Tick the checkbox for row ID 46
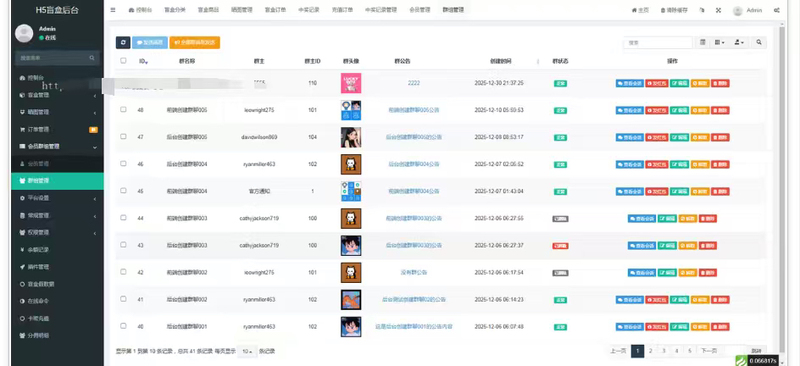Viewport: 800px width, 366px height. 123,163
